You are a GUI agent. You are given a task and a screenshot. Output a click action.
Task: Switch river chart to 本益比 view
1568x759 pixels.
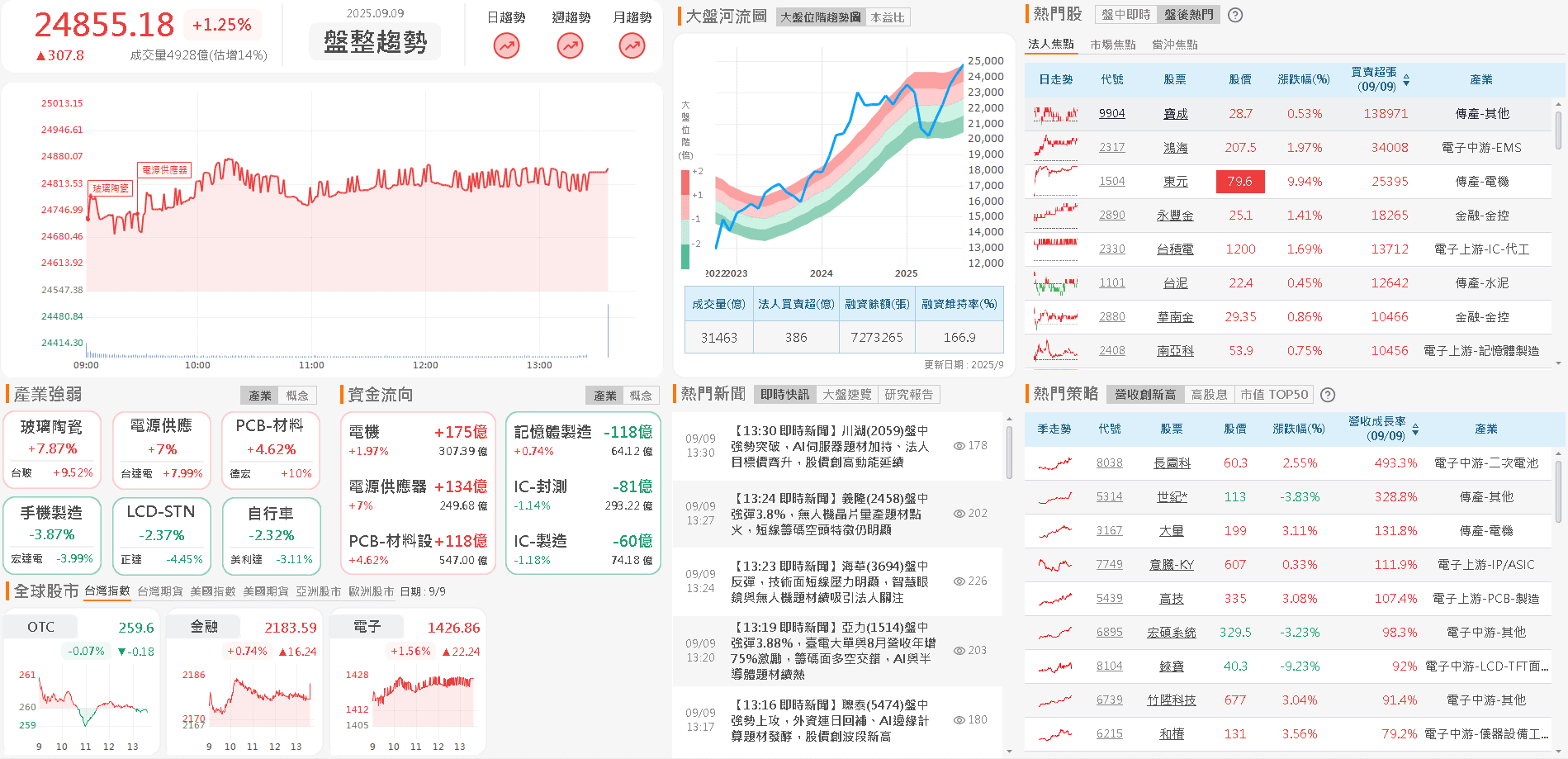888,17
